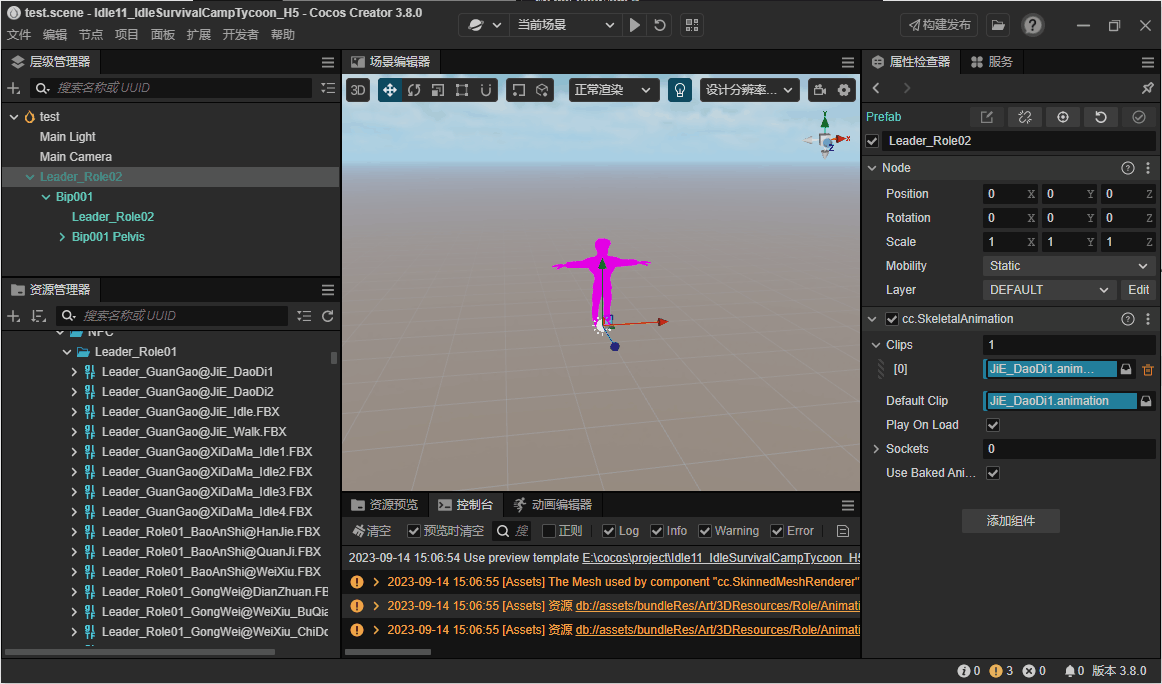
Task: Go back in inspector history
Action: (x=876, y=88)
